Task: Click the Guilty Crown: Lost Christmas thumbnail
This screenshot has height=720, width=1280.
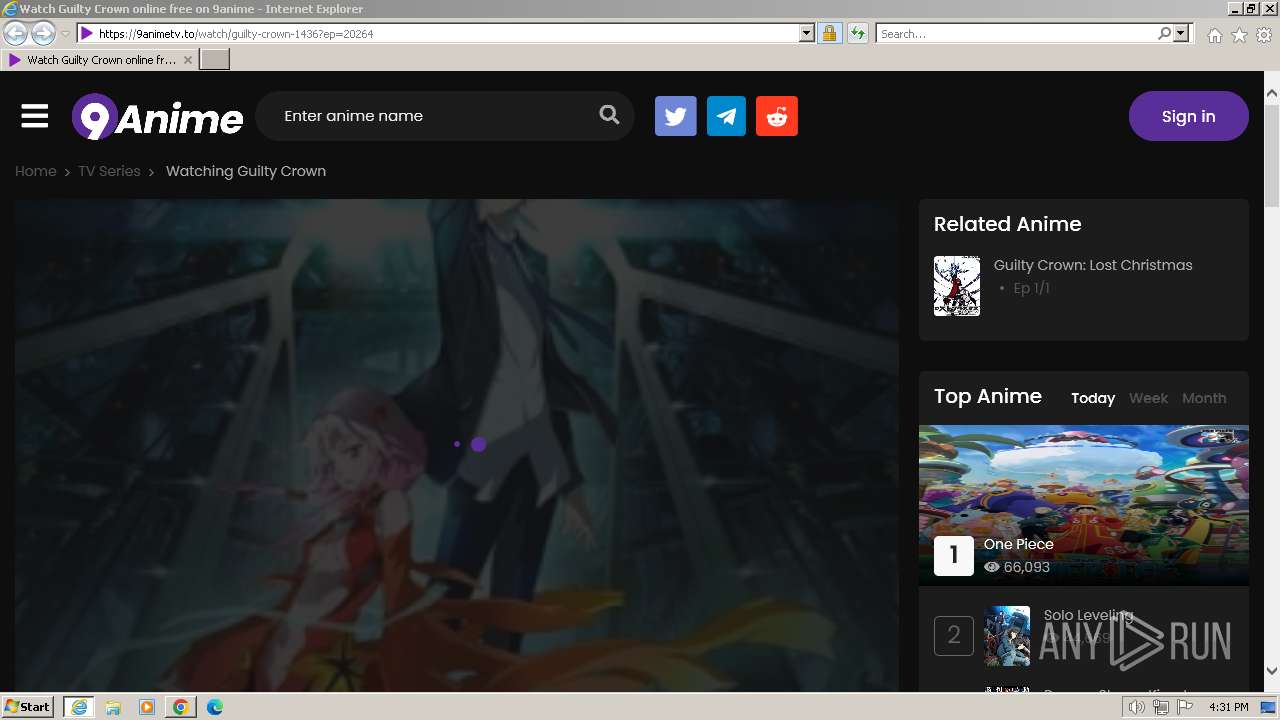Action: click(957, 286)
